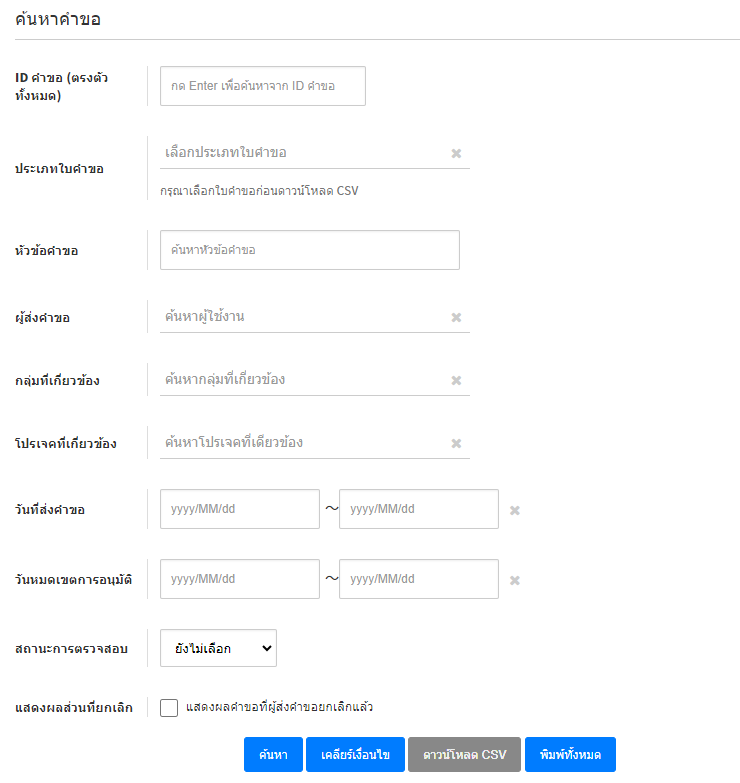Click the พิมพ์ทั้งหมด button
Screen dimensions: 740x783
pyautogui.click(x=570, y=755)
